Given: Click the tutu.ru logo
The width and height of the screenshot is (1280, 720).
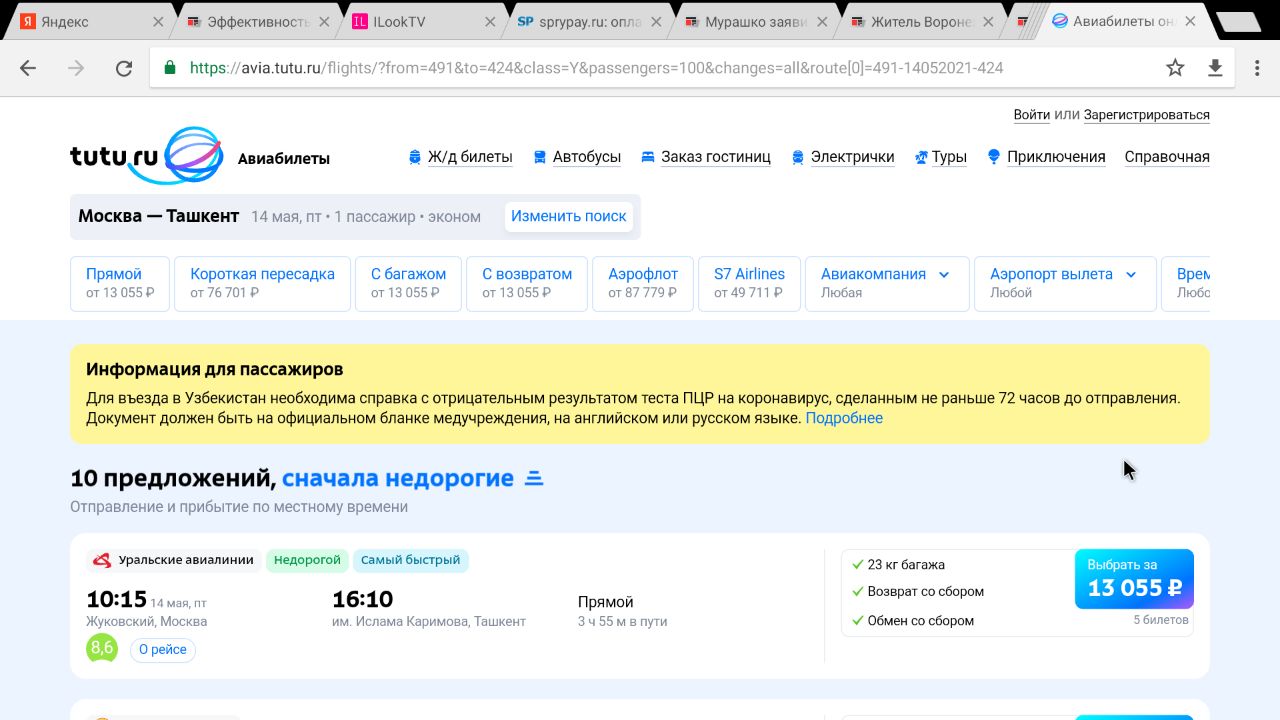Looking at the screenshot, I should coord(146,156).
